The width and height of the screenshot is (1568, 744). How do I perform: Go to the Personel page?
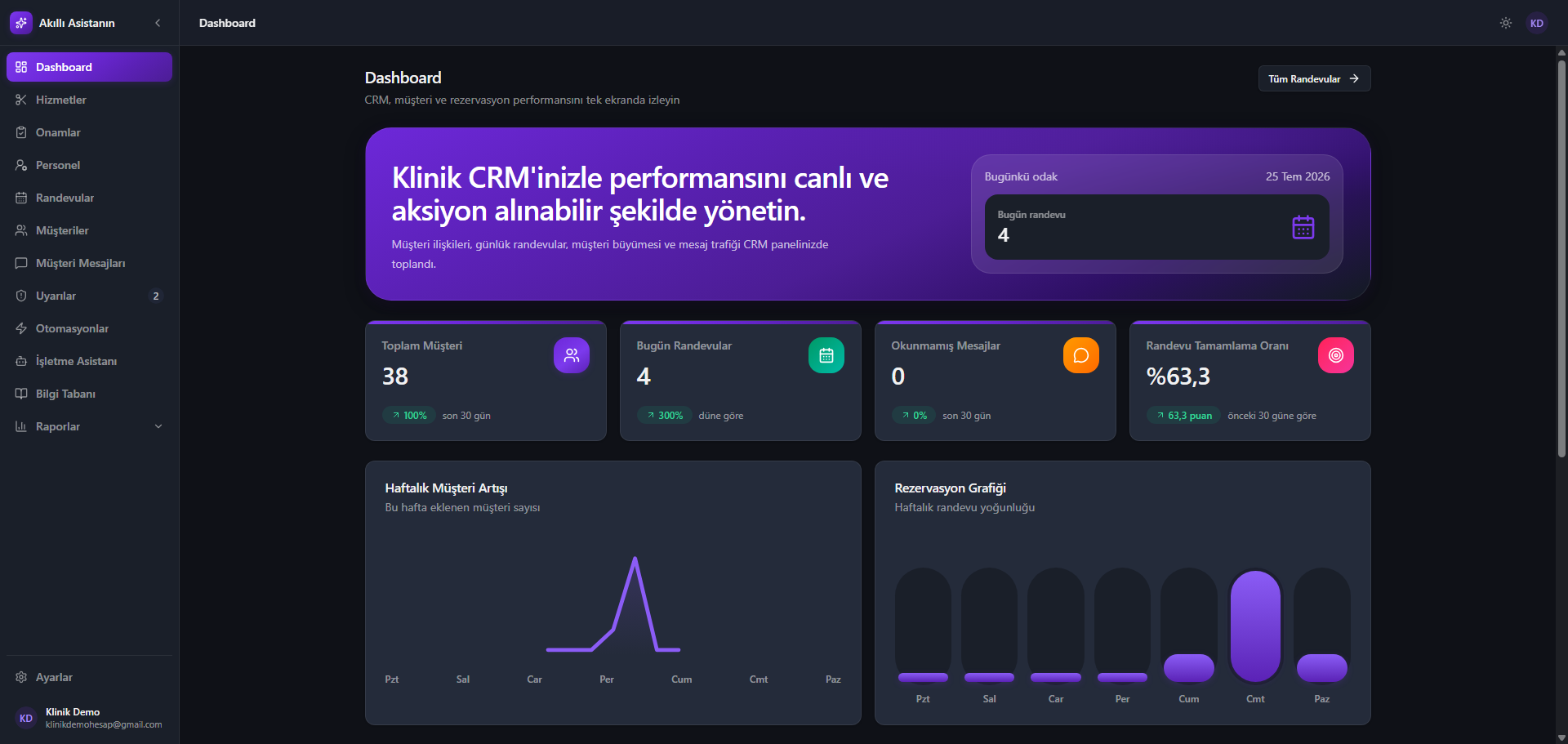[x=89, y=165]
